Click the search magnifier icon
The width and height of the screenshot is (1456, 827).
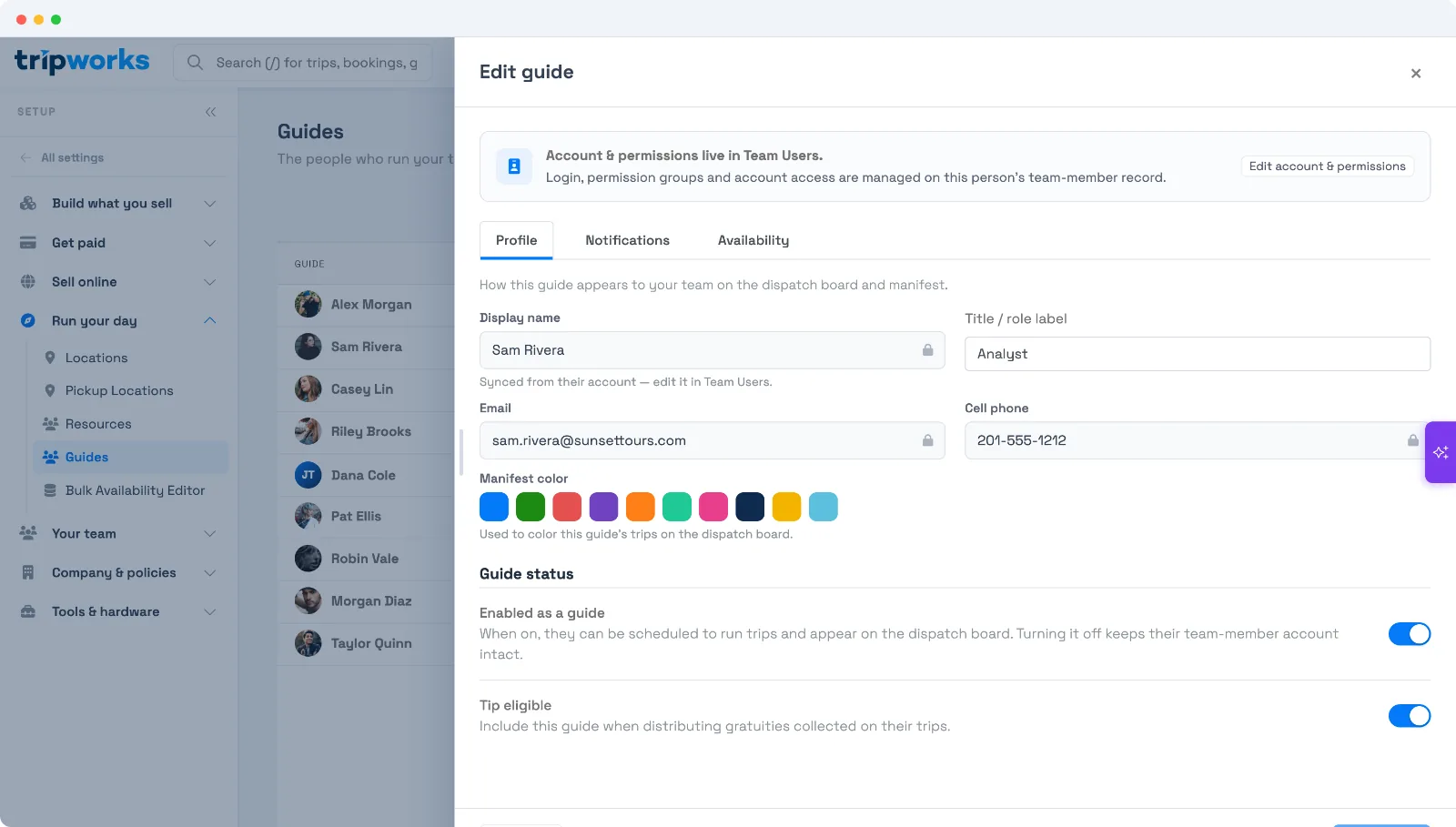(195, 63)
